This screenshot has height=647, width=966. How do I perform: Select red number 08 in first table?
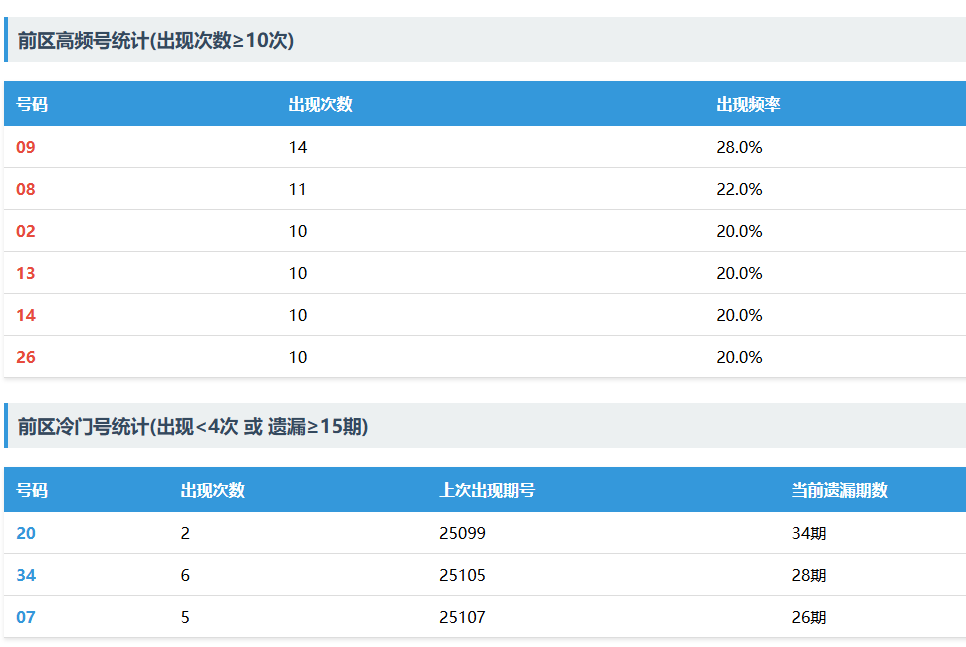pyautogui.click(x=26, y=189)
